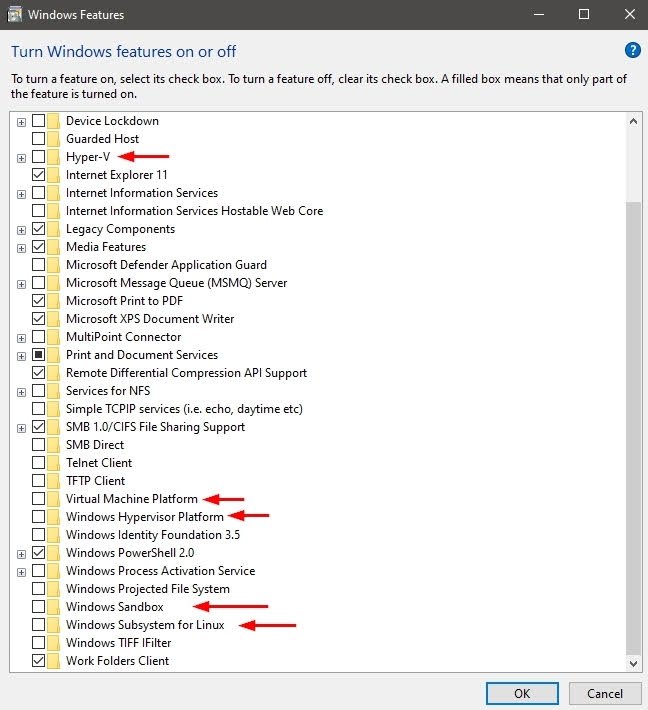Screen dimensions: 648x710
Task: Check the Telnet Client checkbox
Action: point(38,462)
